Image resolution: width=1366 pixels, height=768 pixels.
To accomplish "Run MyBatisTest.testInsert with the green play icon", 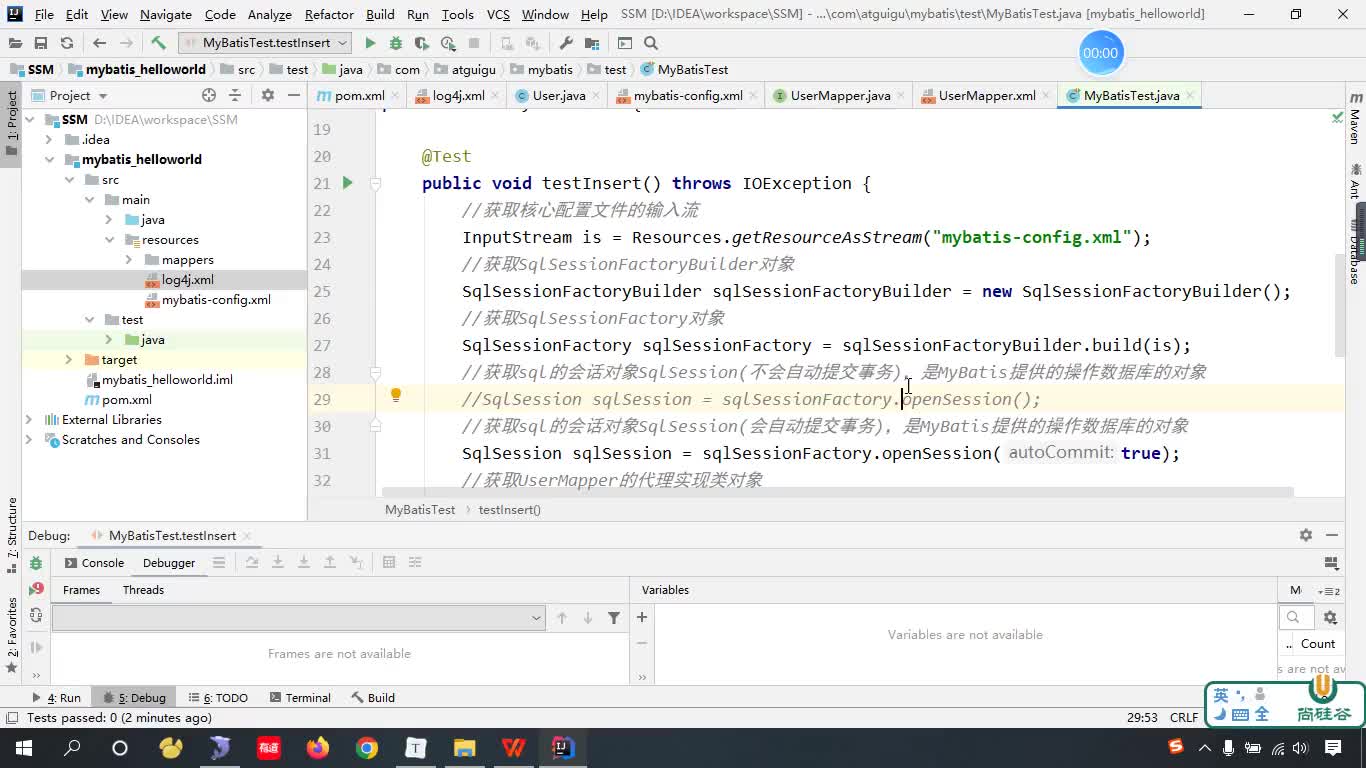I will pos(370,43).
